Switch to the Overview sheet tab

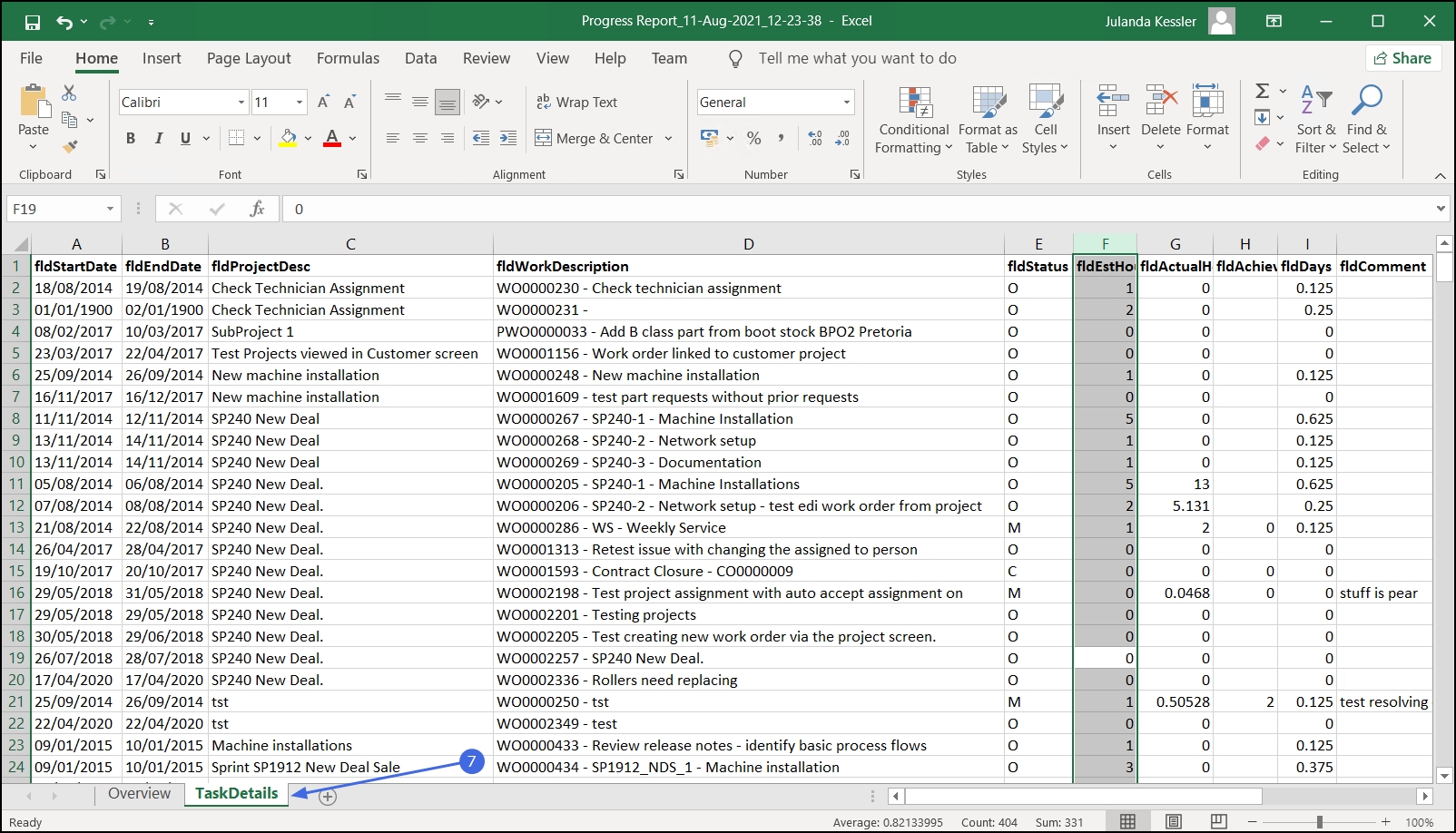tap(139, 793)
